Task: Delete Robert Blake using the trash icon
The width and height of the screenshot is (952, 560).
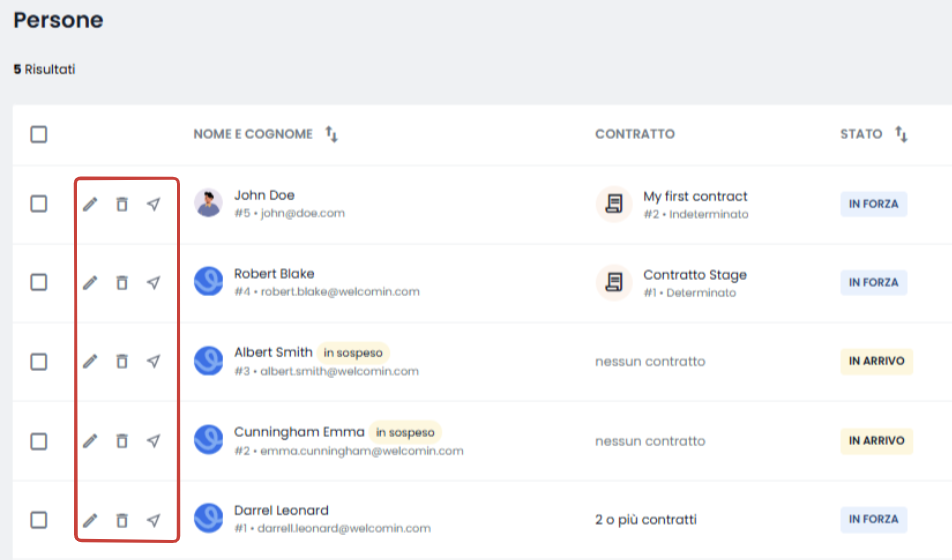Action: pos(122,282)
